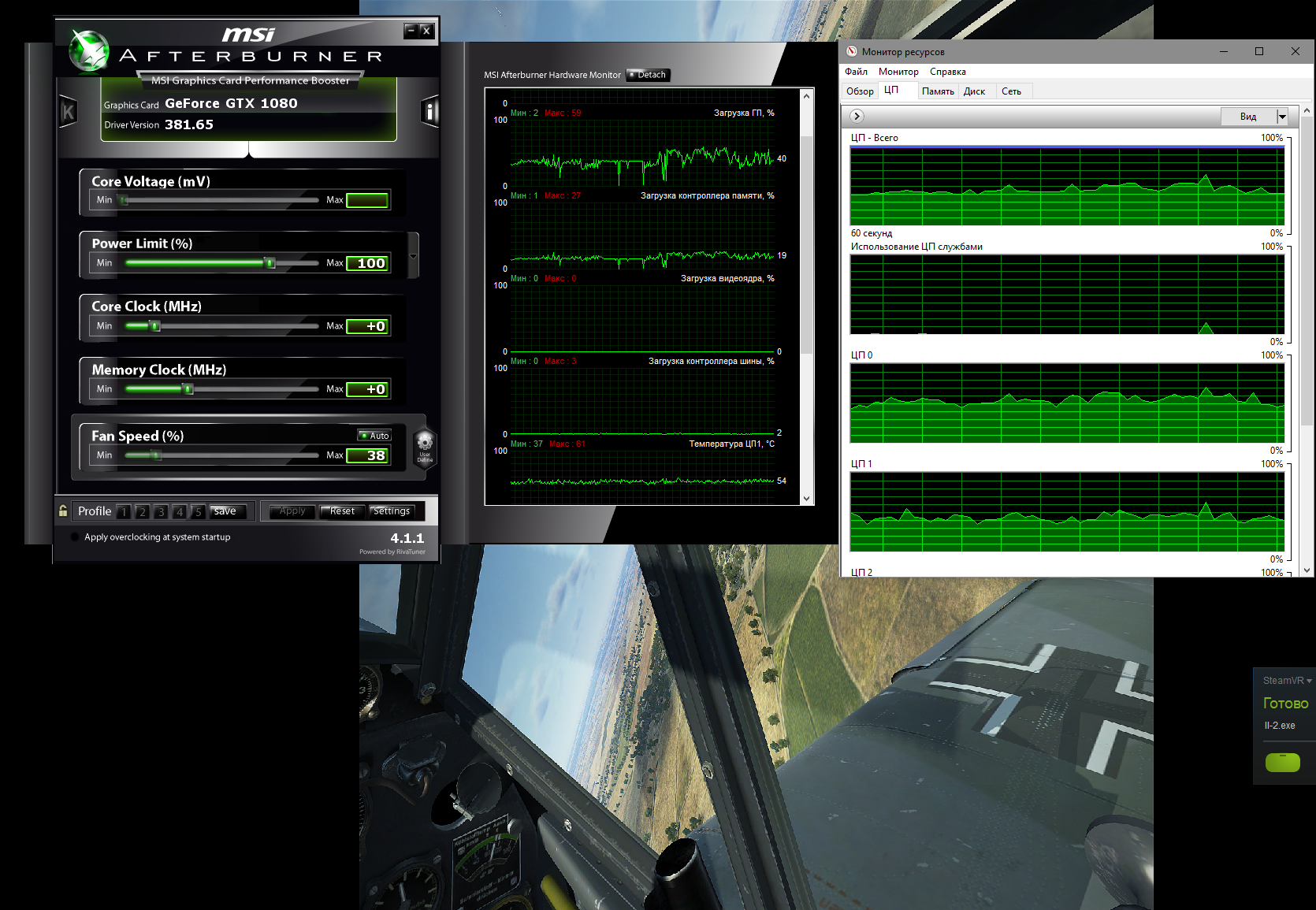The height and width of the screenshot is (910, 1316).
Task: Open the fan User Define gear icon
Action: pyautogui.click(x=425, y=447)
